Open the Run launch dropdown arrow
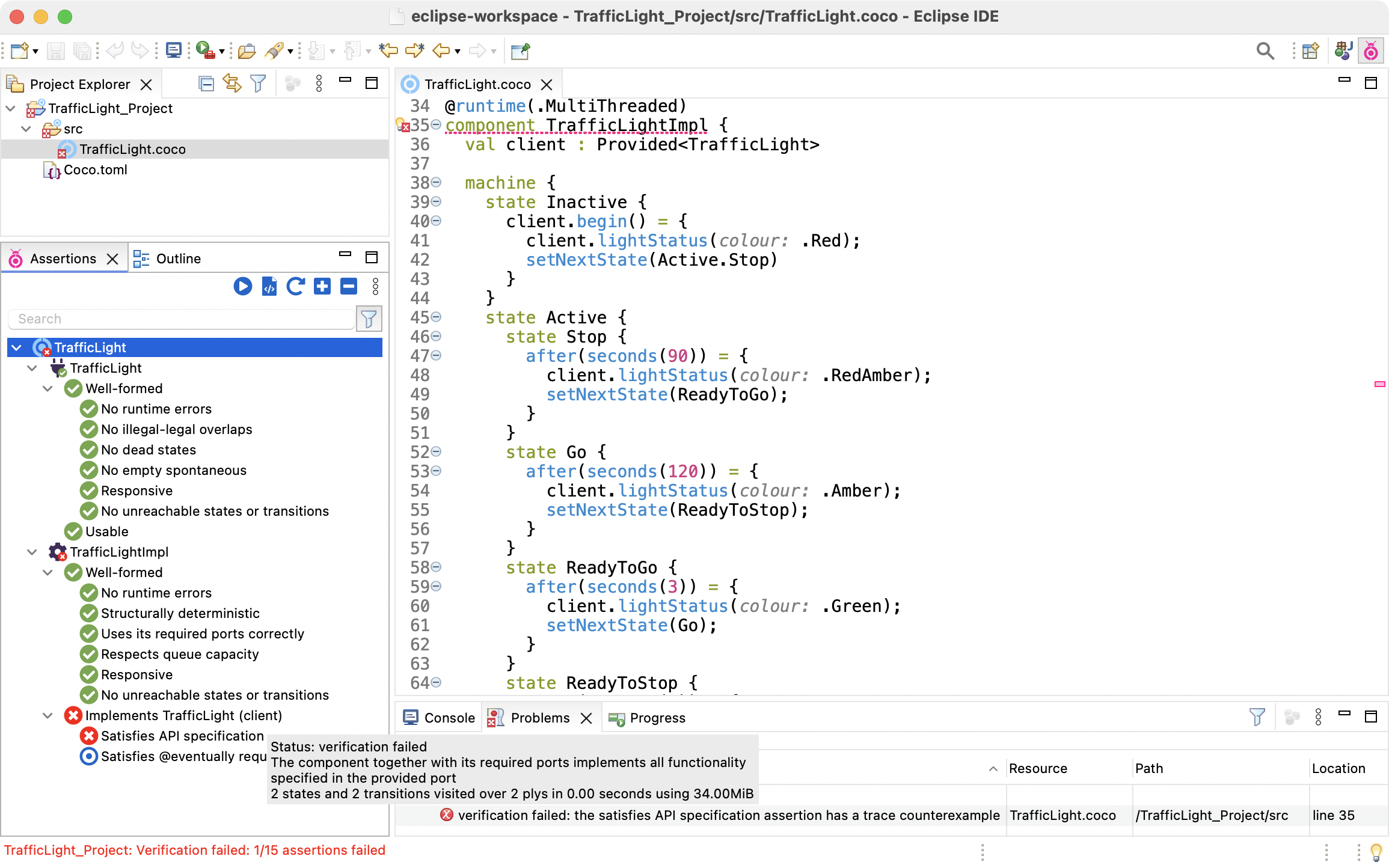This screenshot has height=868, width=1389. [x=222, y=52]
